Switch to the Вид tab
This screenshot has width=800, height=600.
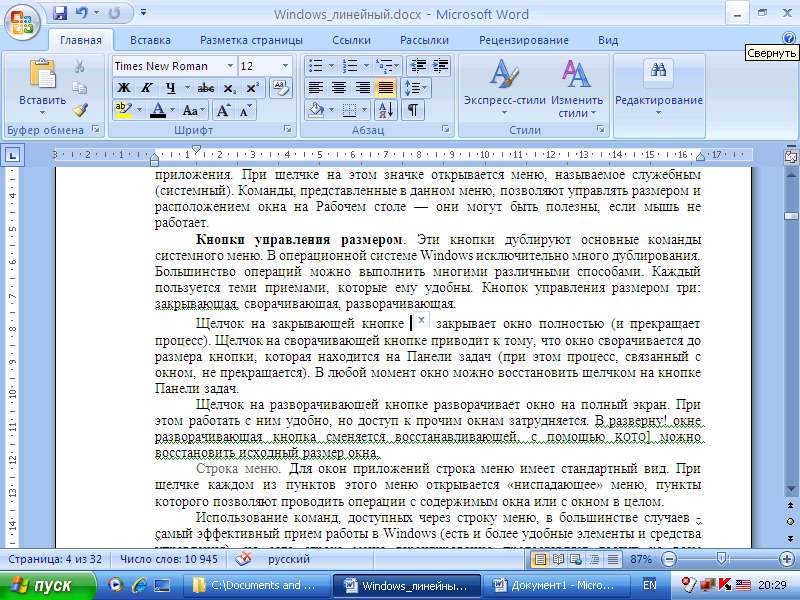point(608,40)
